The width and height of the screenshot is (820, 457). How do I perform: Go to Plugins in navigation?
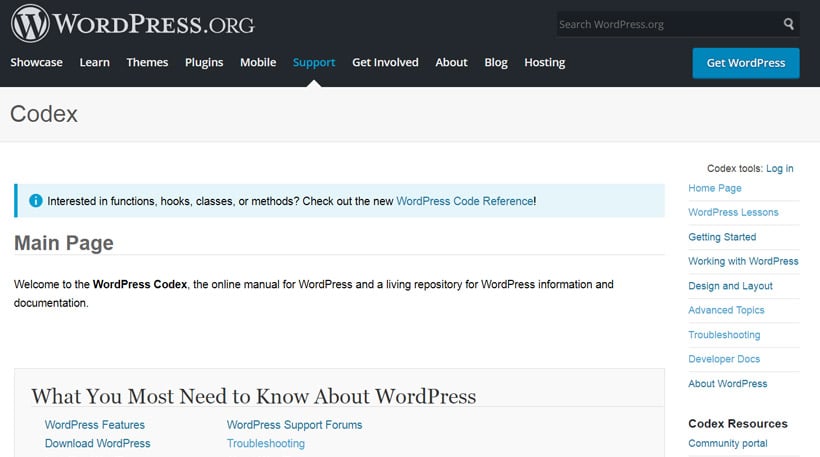point(204,63)
